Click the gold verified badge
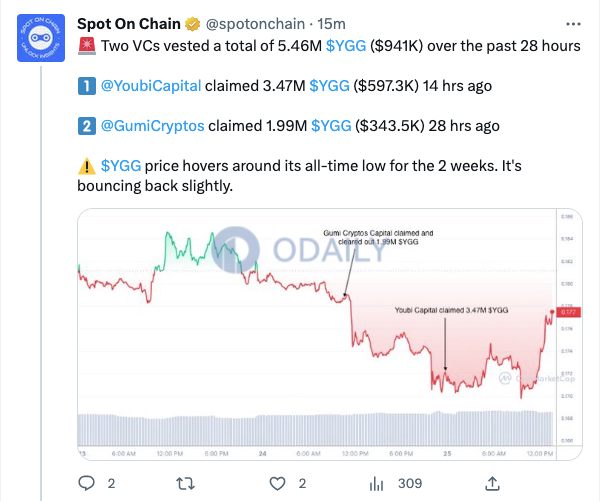This screenshot has width=601, height=501. point(192,24)
